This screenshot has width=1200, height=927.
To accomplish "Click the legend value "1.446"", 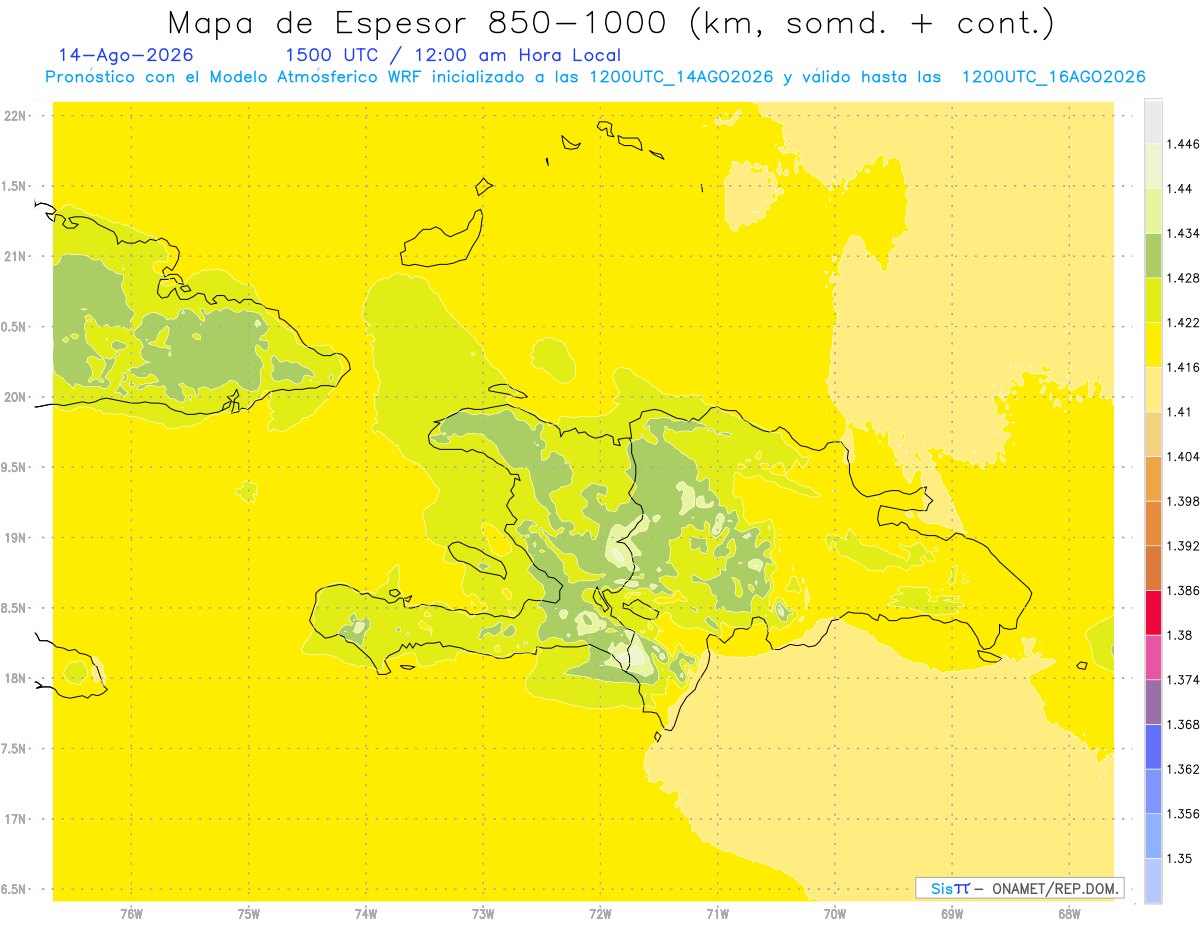I will (x=1183, y=144).
